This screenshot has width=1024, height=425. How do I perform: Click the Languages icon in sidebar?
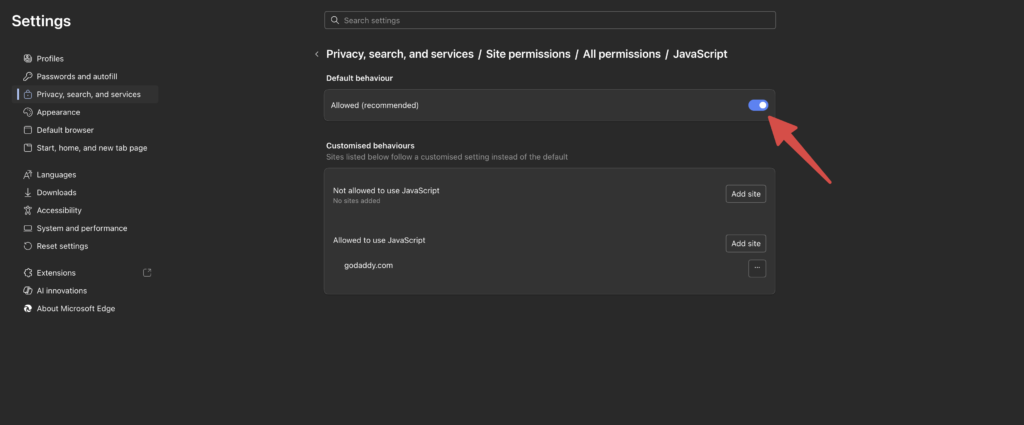pyautogui.click(x=28, y=175)
